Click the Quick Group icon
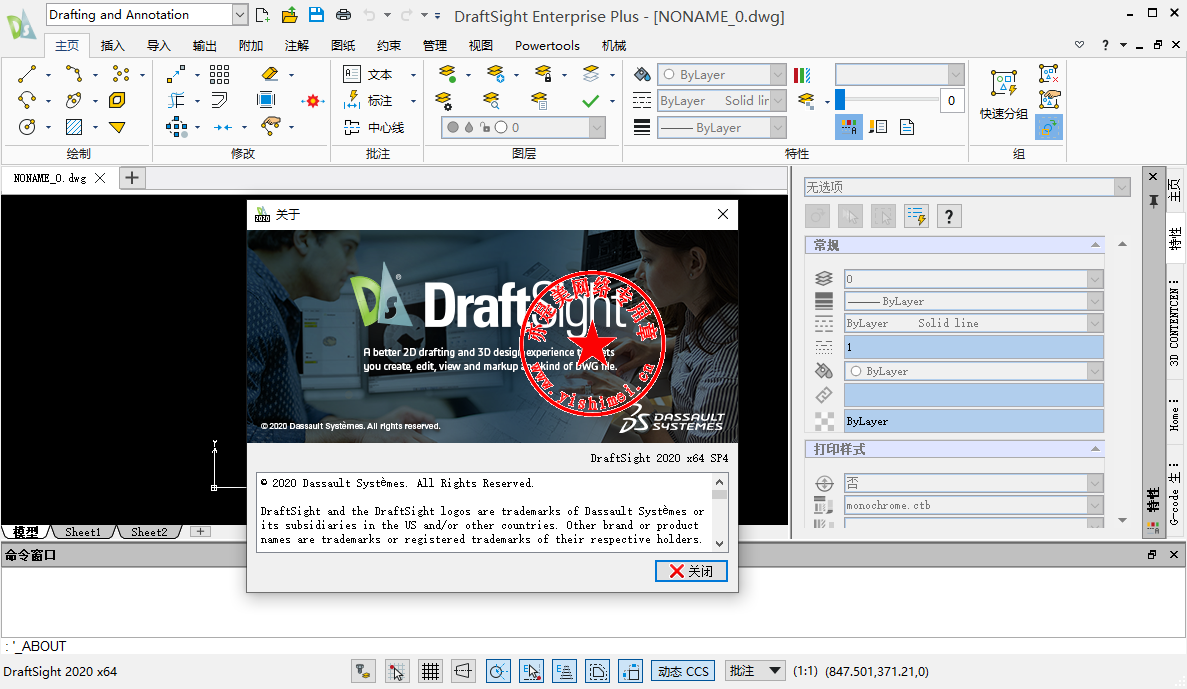Screen dimensions: 1187x689 pos(1004,83)
